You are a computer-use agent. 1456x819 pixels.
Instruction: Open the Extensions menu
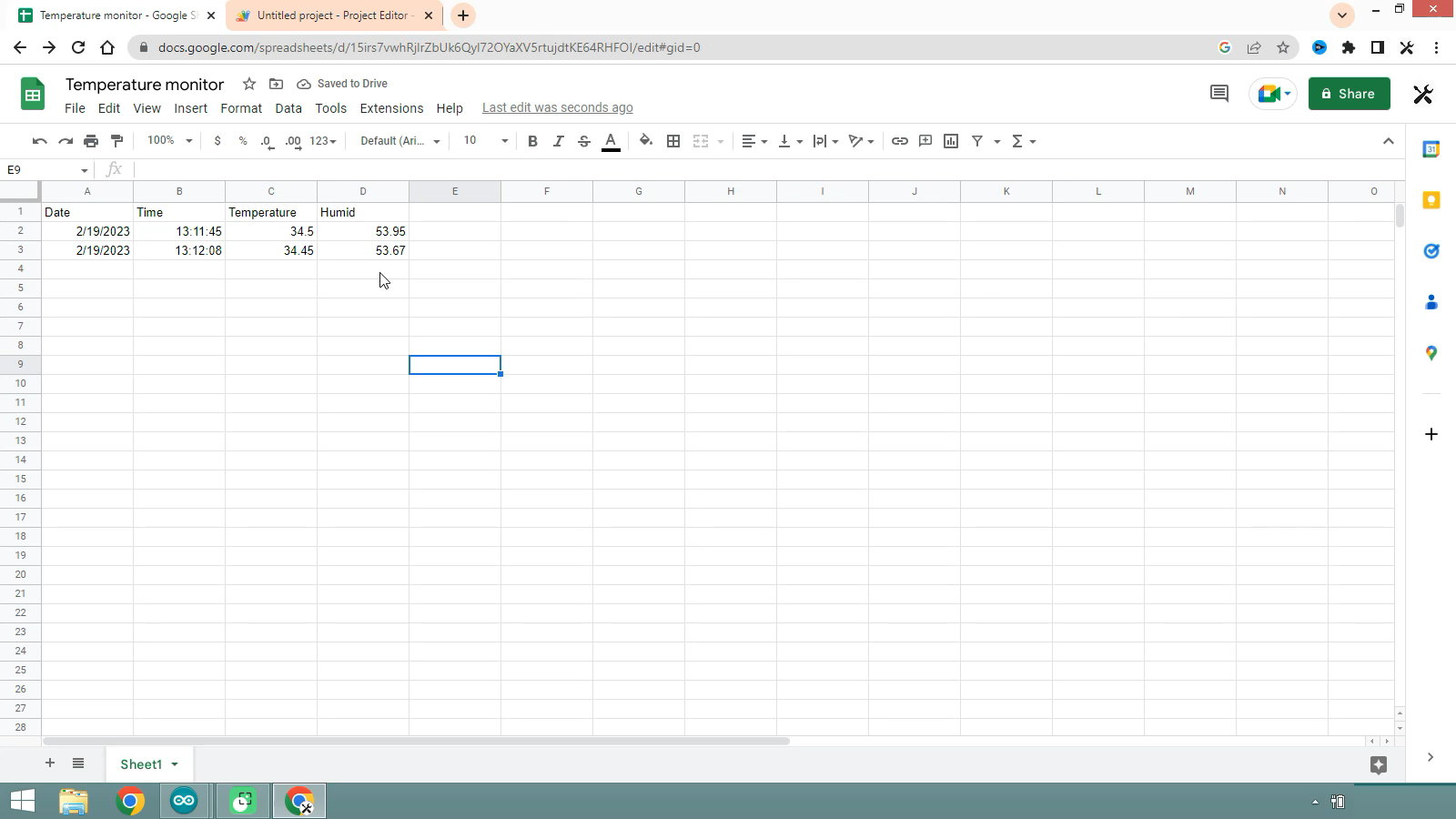coord(391,108)
